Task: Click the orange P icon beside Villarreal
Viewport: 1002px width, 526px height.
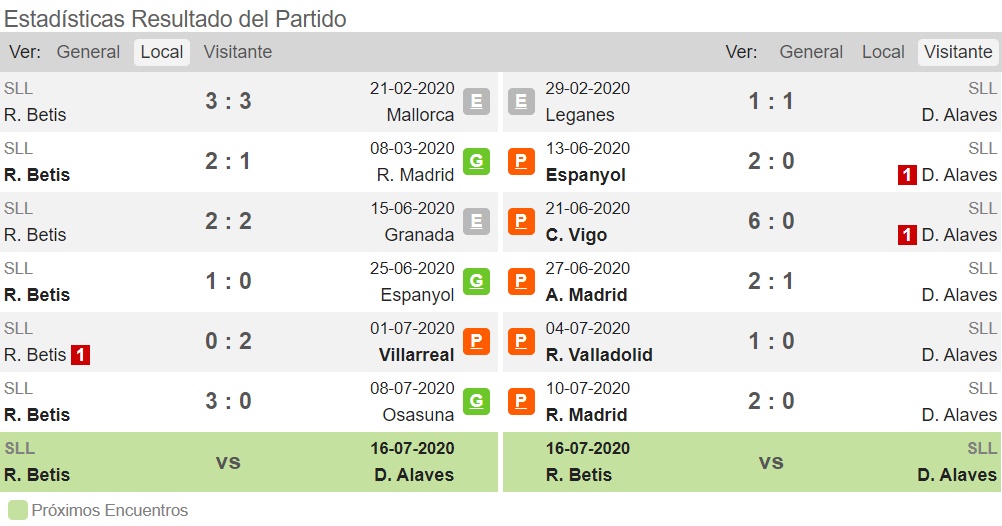Action: tap(476, 342)
